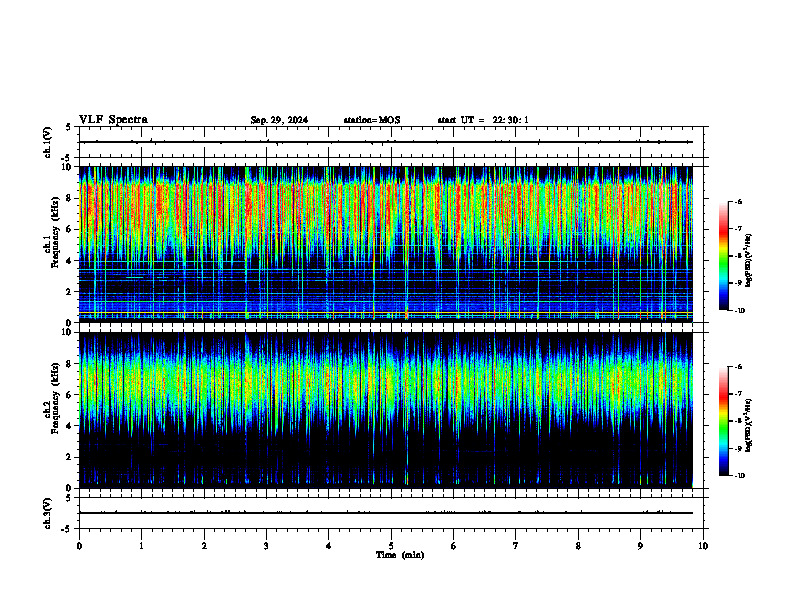
Task: Click the ch.2 color scale bar
Action: [723, 421]
